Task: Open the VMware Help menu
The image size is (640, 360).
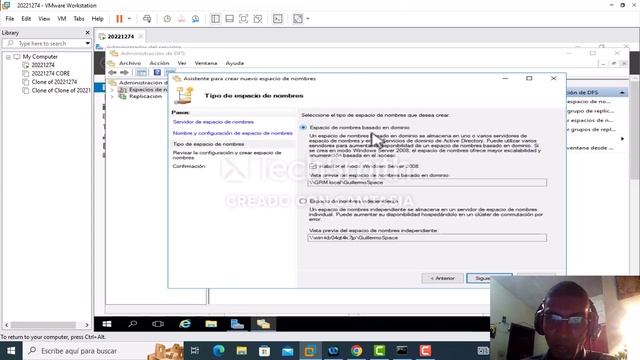Action: click(98, 19)
